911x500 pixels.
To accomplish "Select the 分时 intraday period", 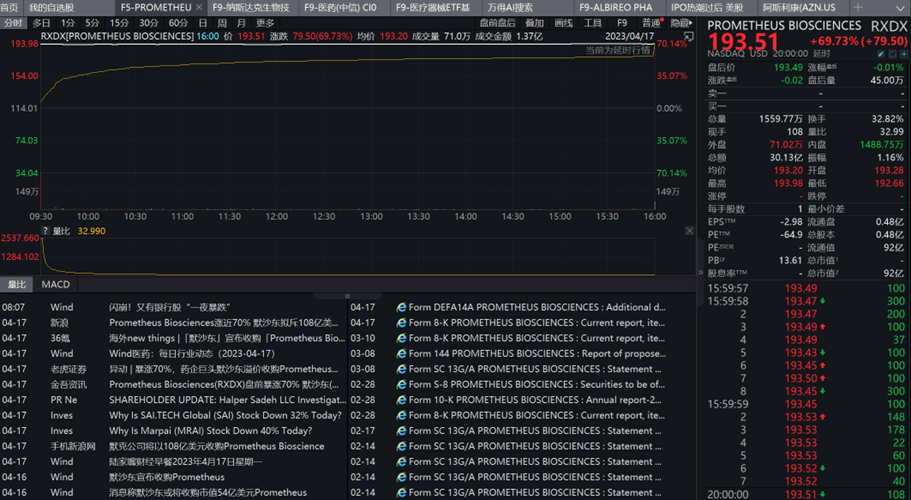I will pyautogui.click(x=13, y=23).
